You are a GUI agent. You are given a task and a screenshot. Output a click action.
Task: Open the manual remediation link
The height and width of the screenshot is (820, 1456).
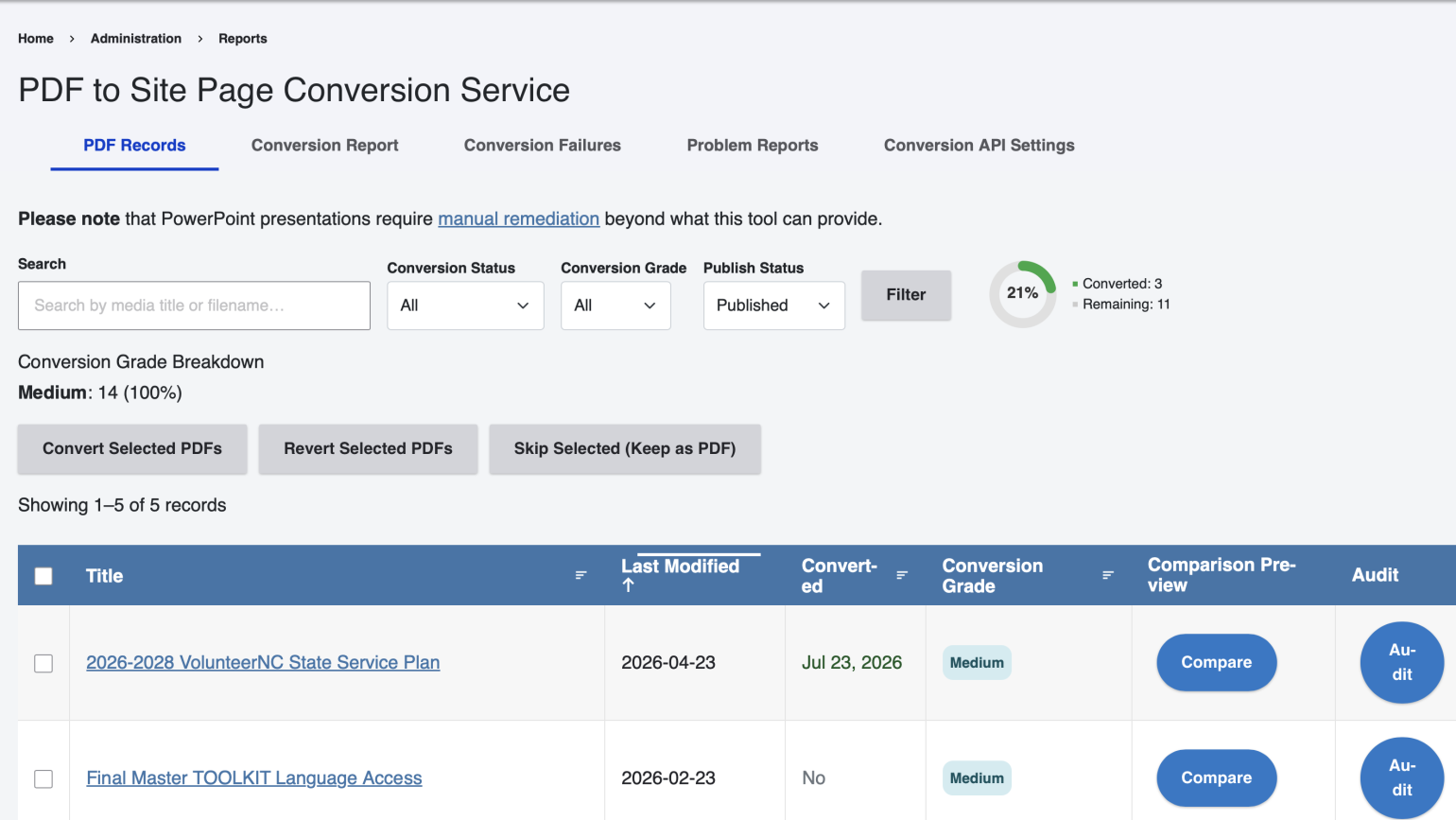pyautogui.click(x=518, y=218)
